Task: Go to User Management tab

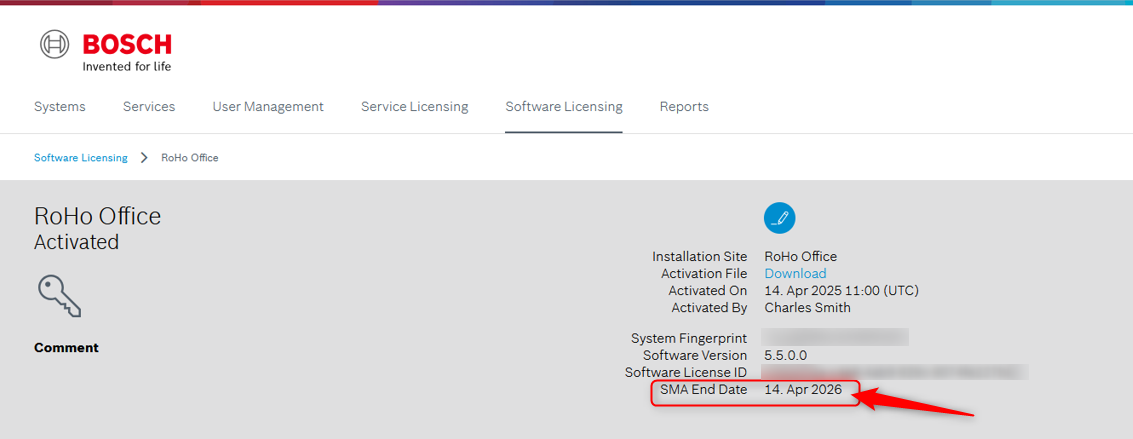Action: 268,107
